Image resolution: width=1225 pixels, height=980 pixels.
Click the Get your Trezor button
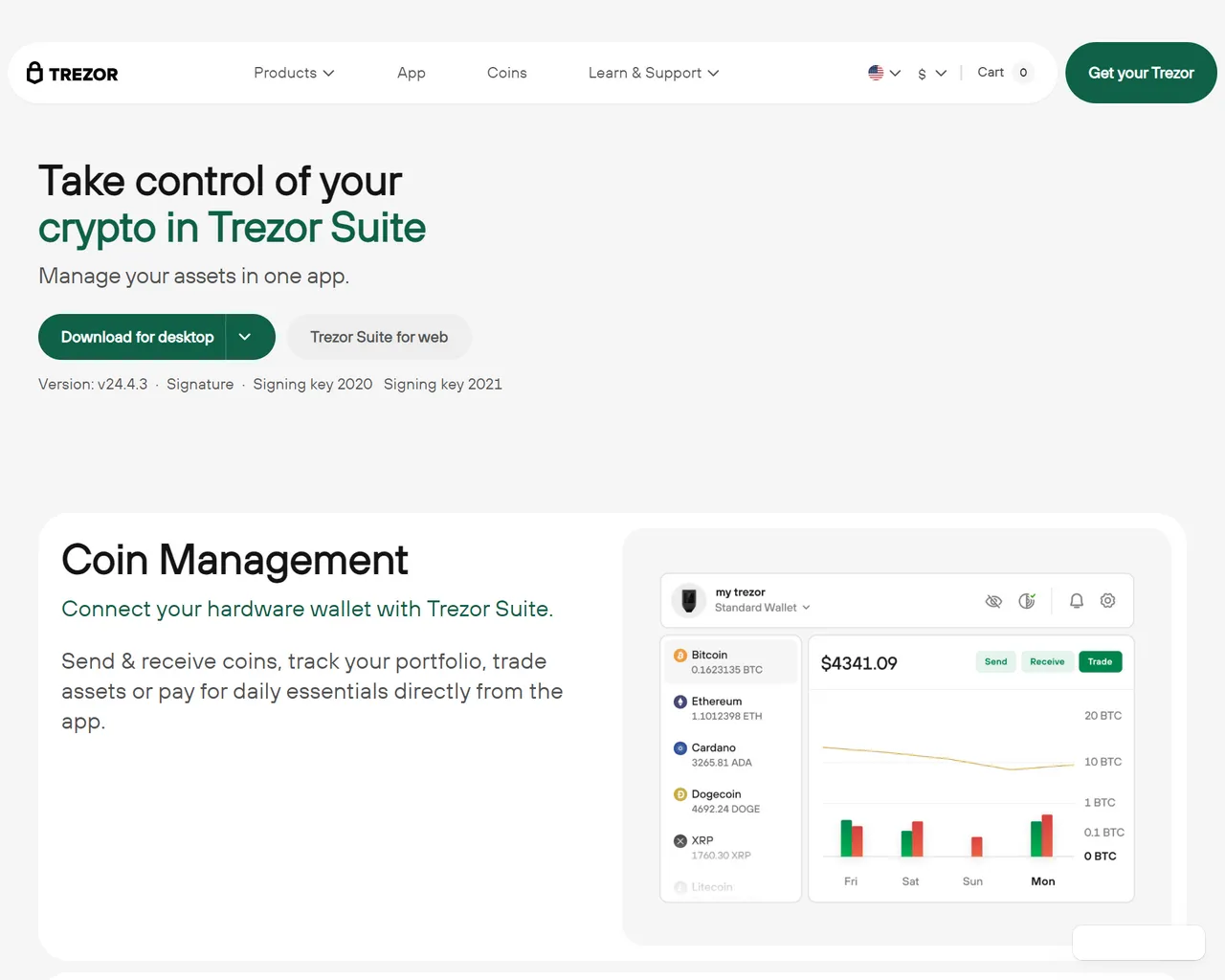pyautogui.click(x=1141, y=73)
